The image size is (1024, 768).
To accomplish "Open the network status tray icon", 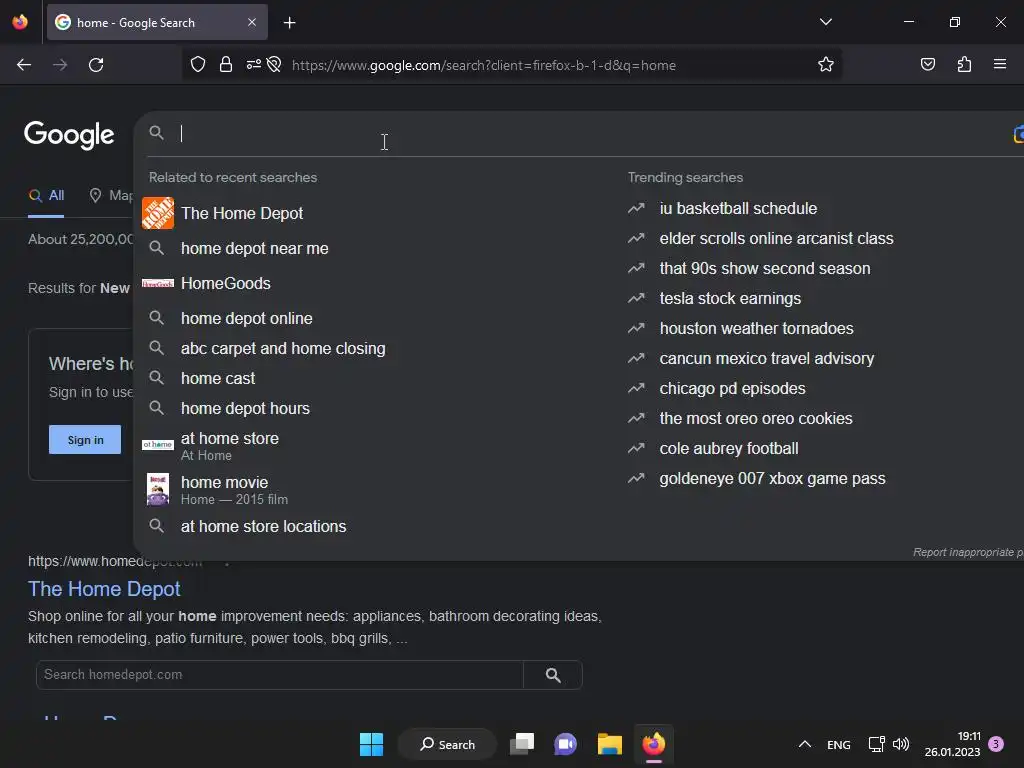I will pos(876,744).
